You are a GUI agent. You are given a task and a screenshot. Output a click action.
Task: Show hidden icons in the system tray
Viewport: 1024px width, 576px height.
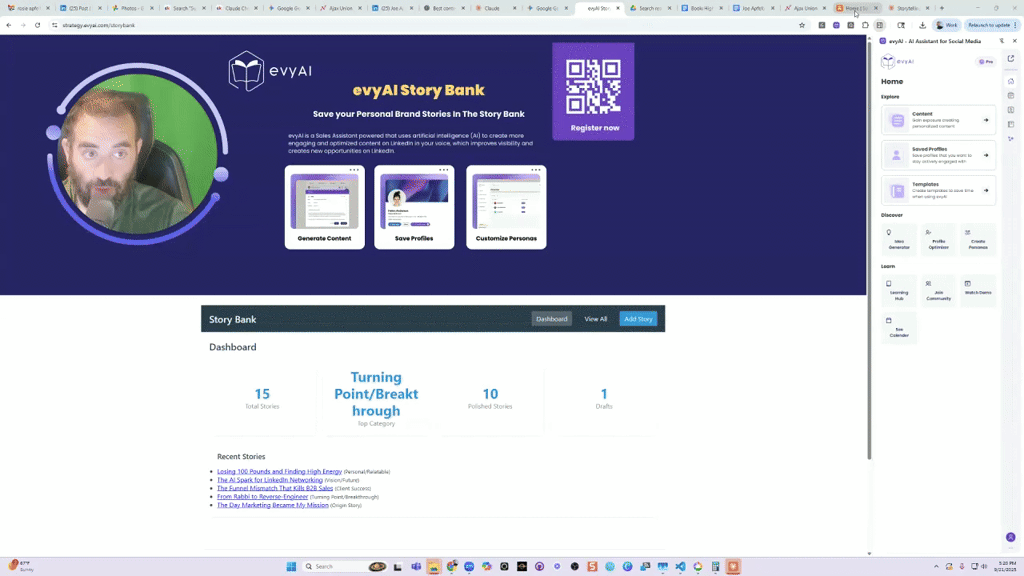(x=936, y=567)
